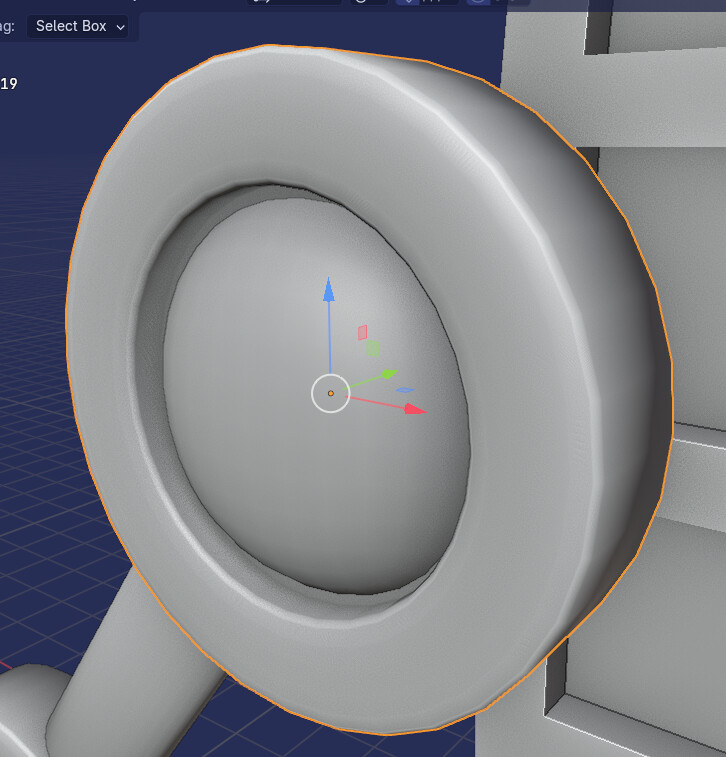
Task: Click the red X-axis arrow of the move gizmo
Action: (415, 409)
